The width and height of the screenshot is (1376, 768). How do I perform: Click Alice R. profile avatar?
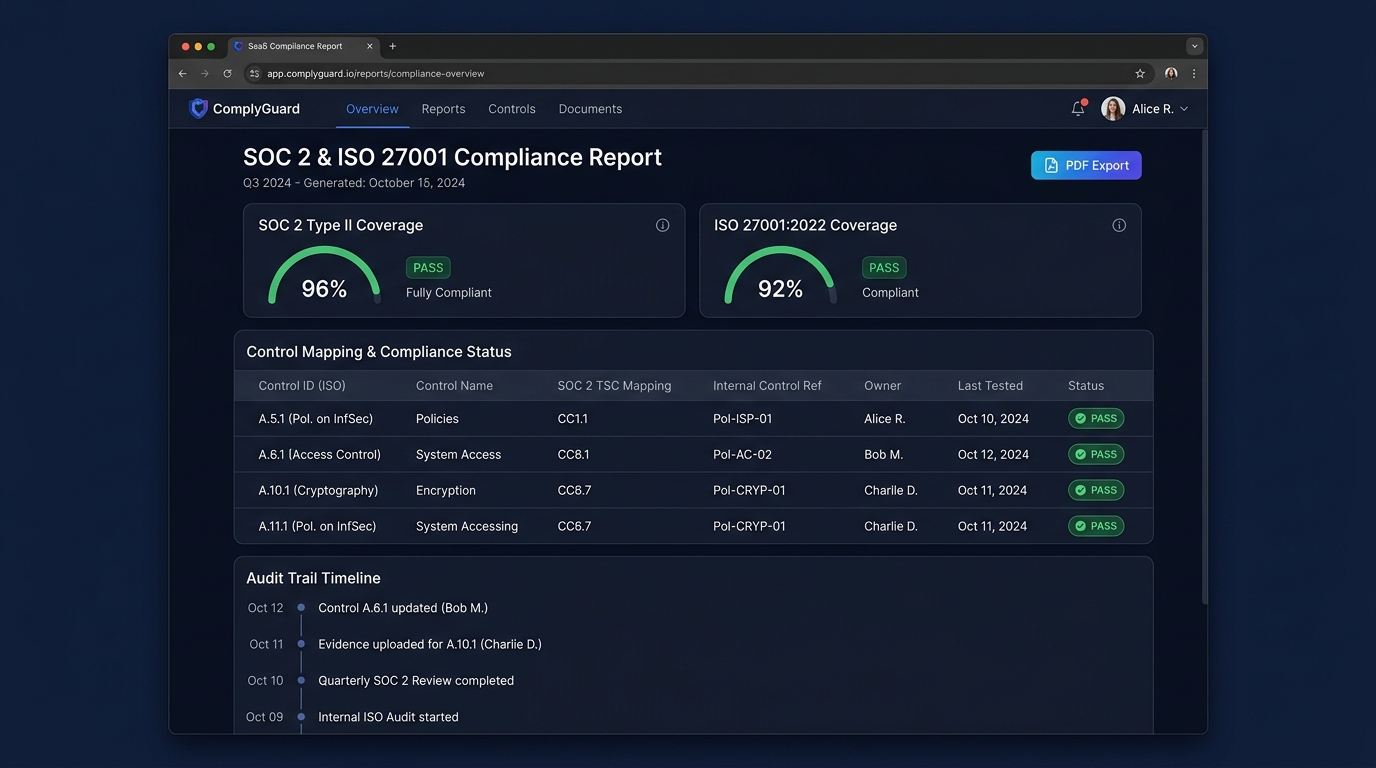coord(1113,108)
